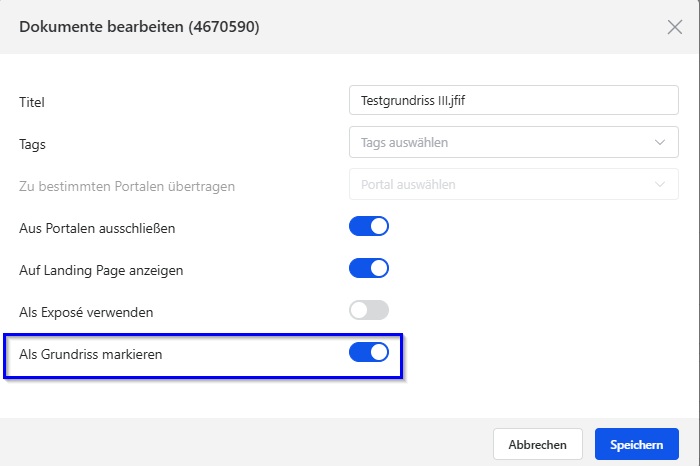Open the Tags auswählen dropdown
Viewport: 700px width, 466px height.
click(x=500, y=143)
